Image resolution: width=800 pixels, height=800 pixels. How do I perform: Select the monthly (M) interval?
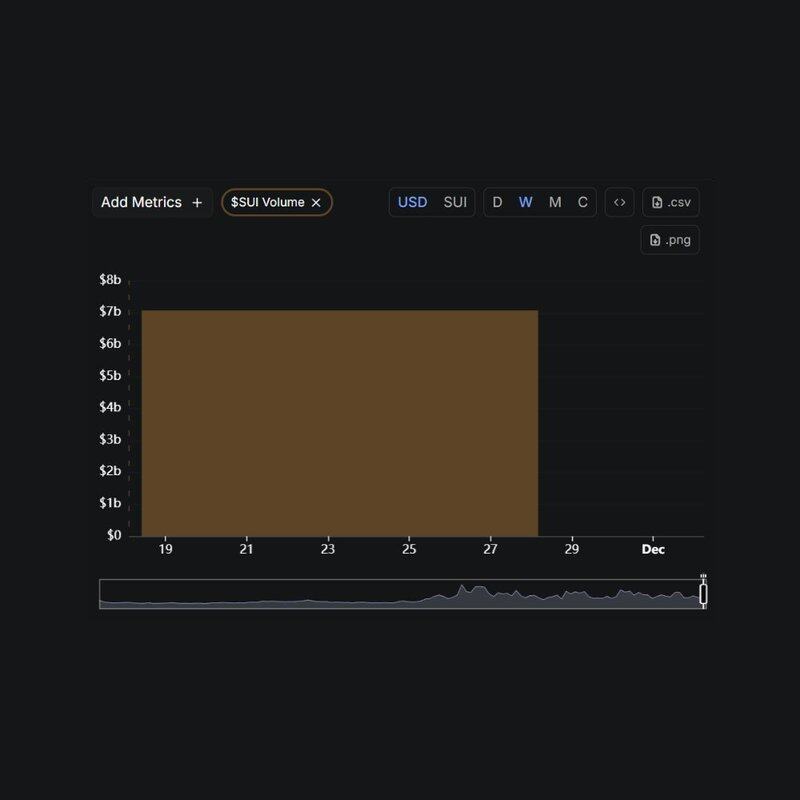[555, 202]
